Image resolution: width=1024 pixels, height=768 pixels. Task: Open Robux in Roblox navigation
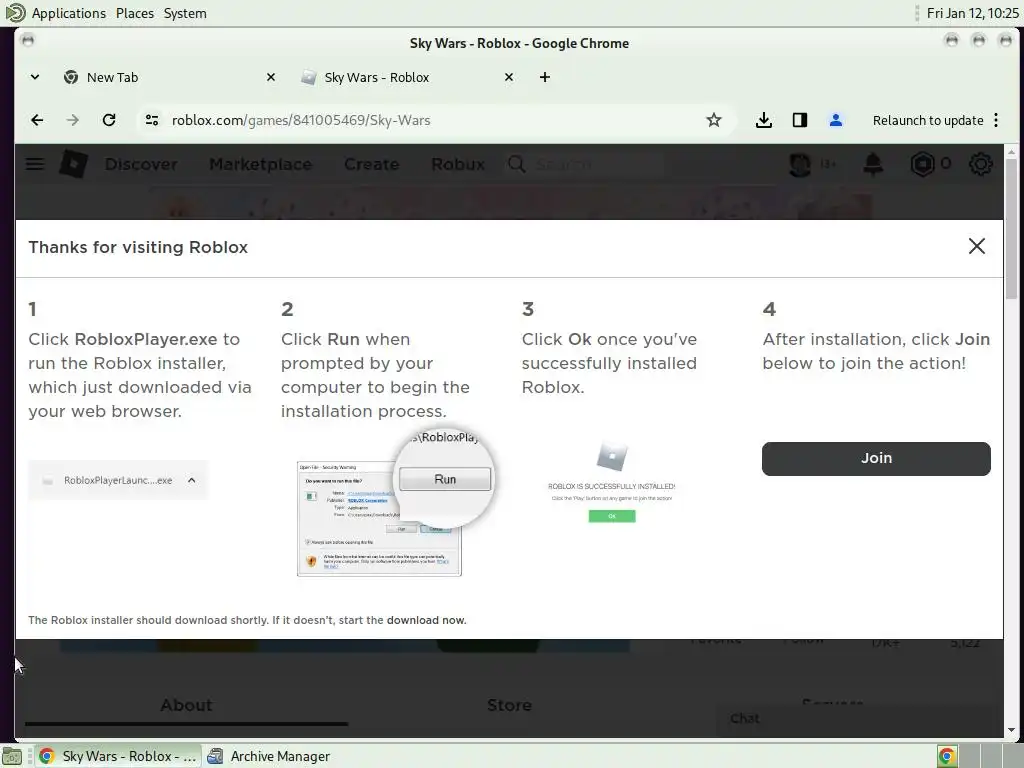pyautogui.click(x=458, y=164)
